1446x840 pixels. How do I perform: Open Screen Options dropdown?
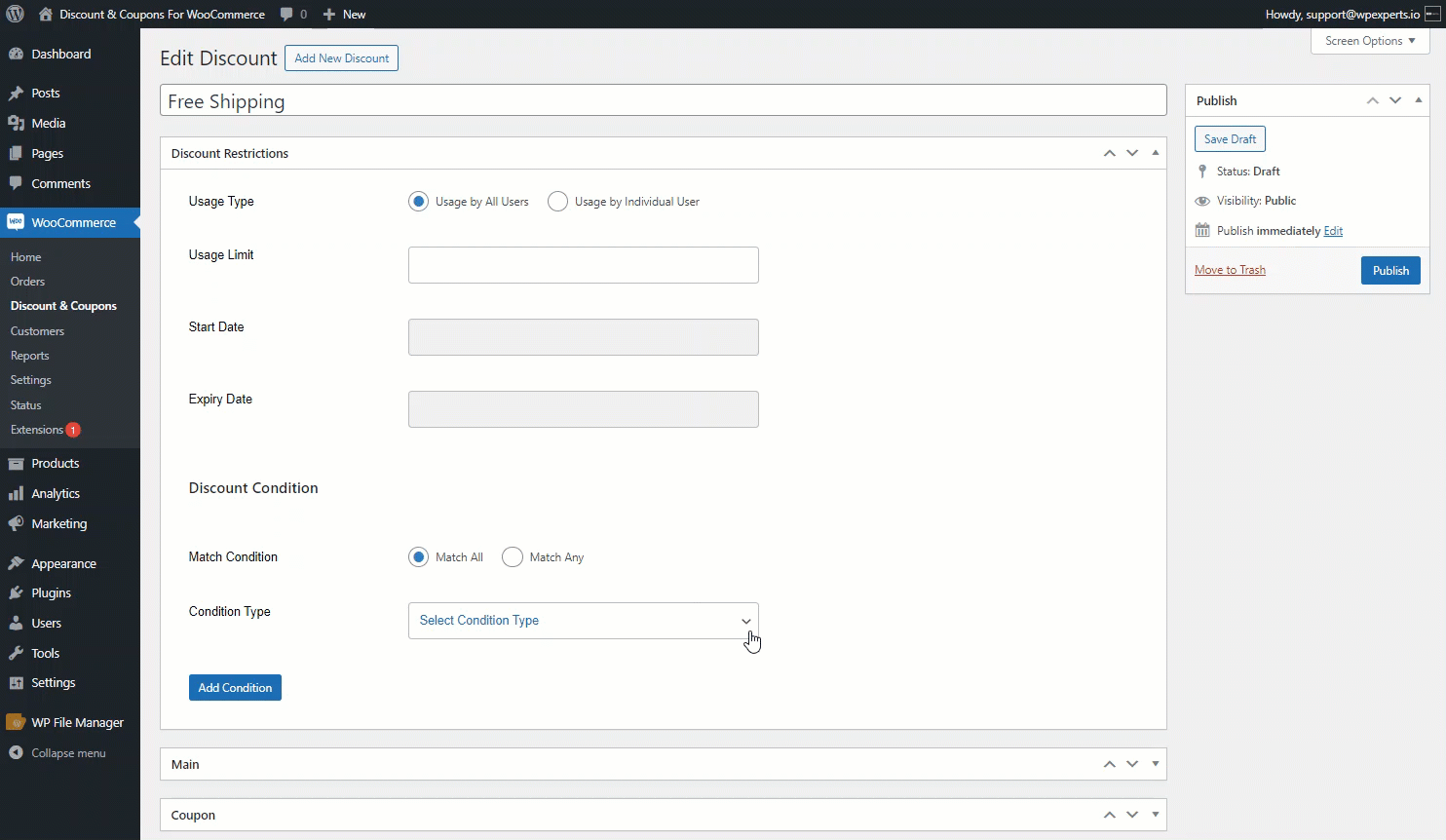[x=1370, y=41]
